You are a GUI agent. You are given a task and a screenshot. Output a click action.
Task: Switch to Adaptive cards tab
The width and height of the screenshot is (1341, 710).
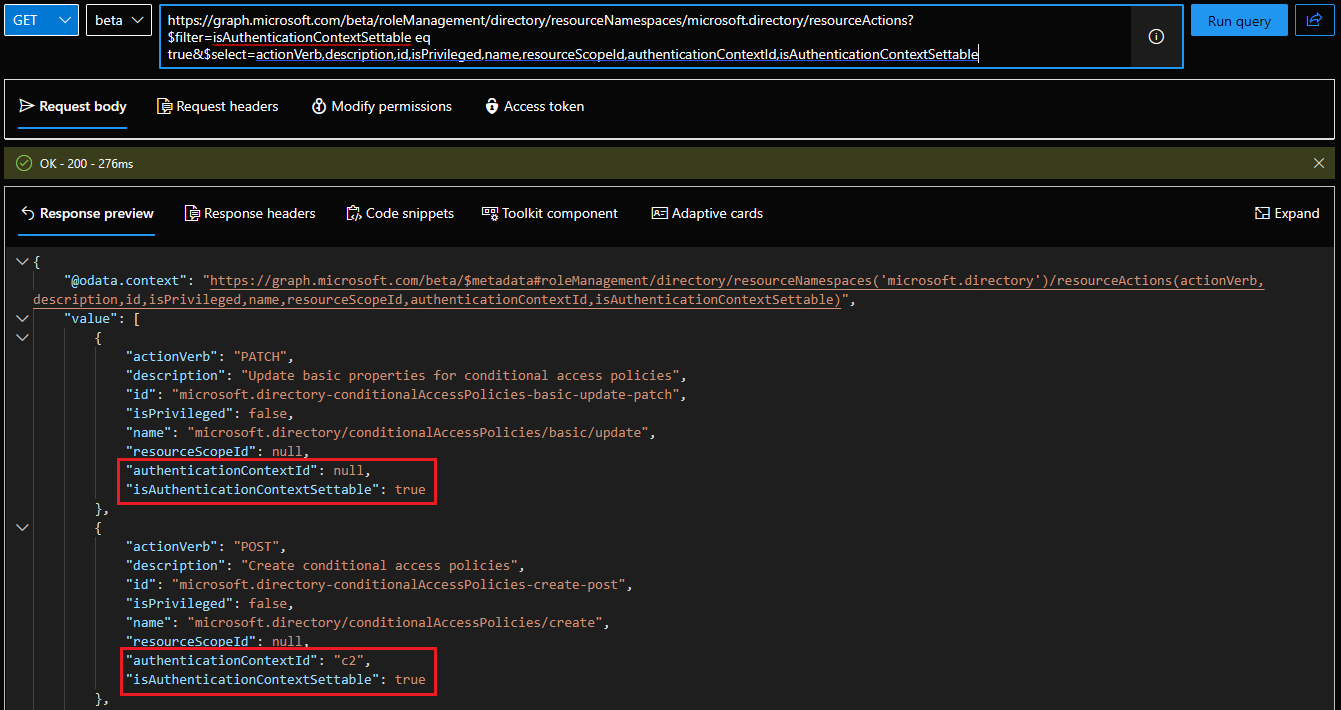[x=706, y=213]
